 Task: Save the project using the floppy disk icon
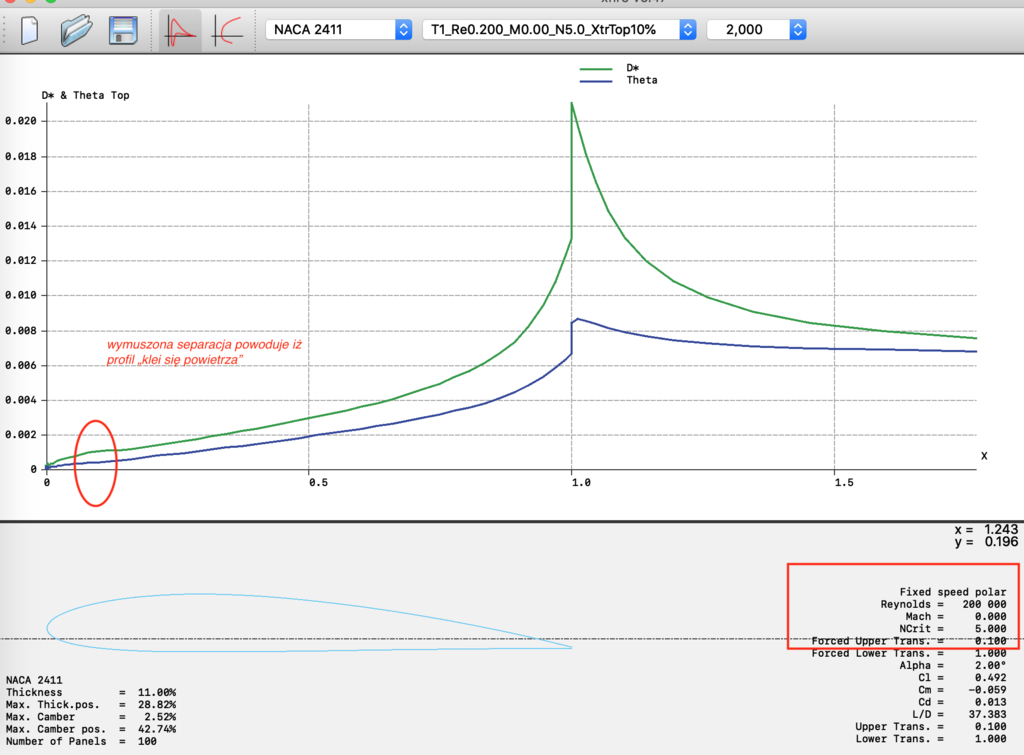point(124,30)
